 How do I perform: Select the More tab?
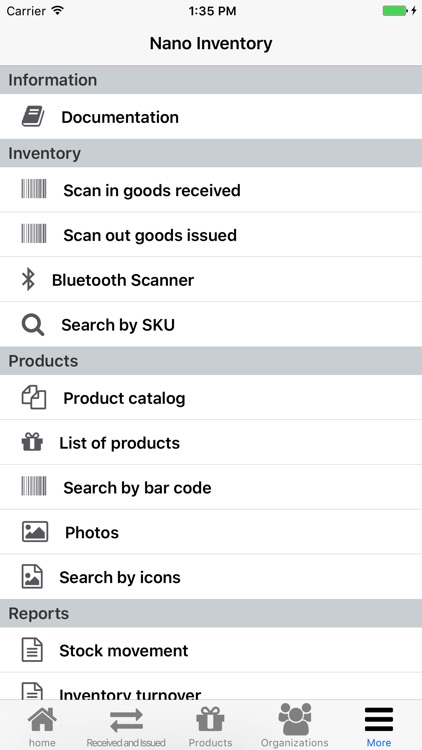(379, 726)
